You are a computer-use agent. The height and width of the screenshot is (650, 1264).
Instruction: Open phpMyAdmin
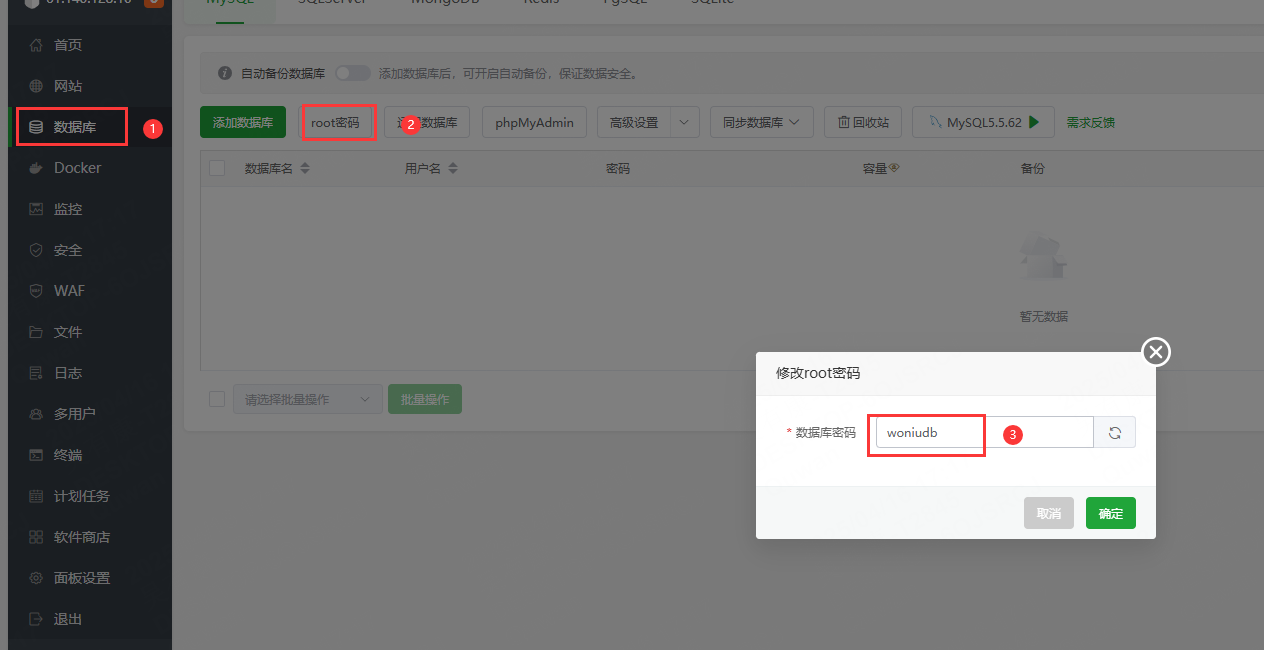click(x=534, y=121)
